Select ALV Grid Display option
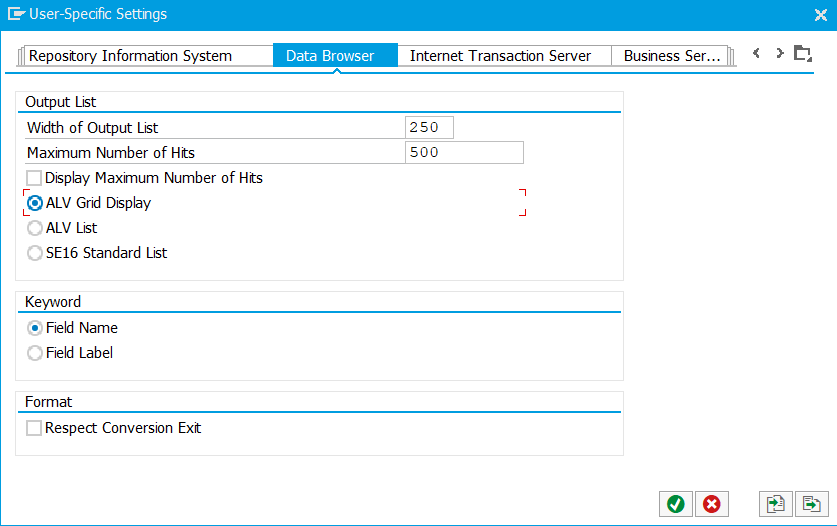 [x=35, y=203]
